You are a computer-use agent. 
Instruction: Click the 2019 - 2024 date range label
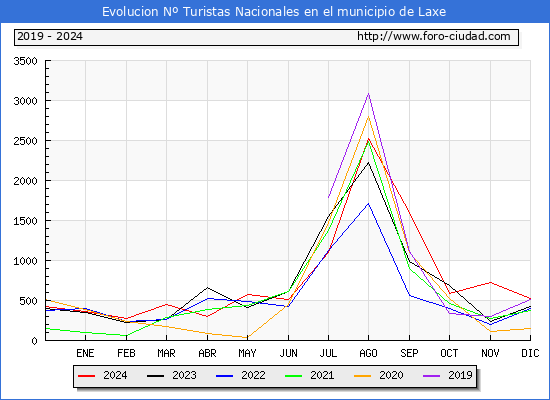pyautogui.click(x=50, y=36)
